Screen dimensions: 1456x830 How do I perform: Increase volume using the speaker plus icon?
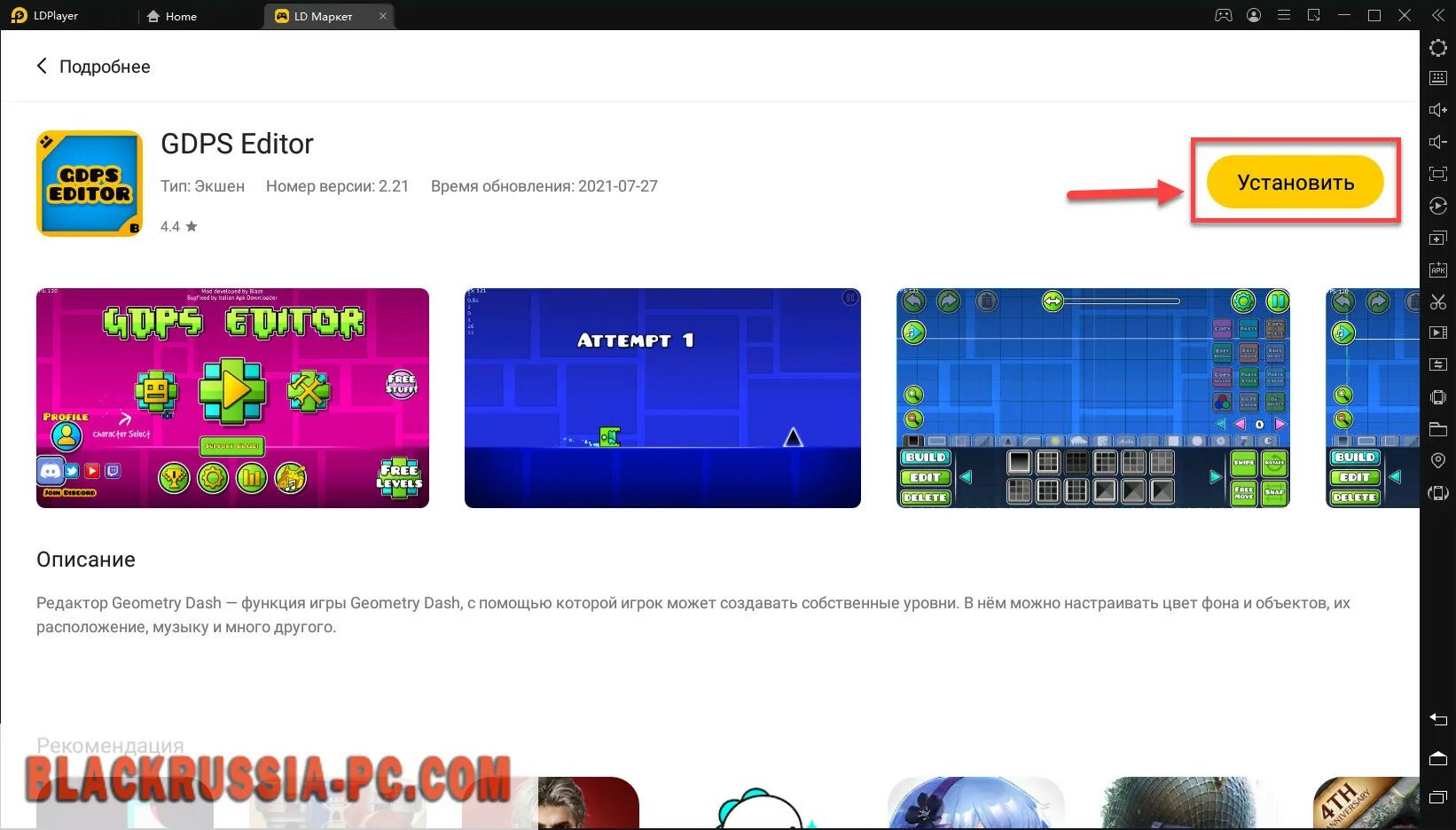[x=1438, y=110]
